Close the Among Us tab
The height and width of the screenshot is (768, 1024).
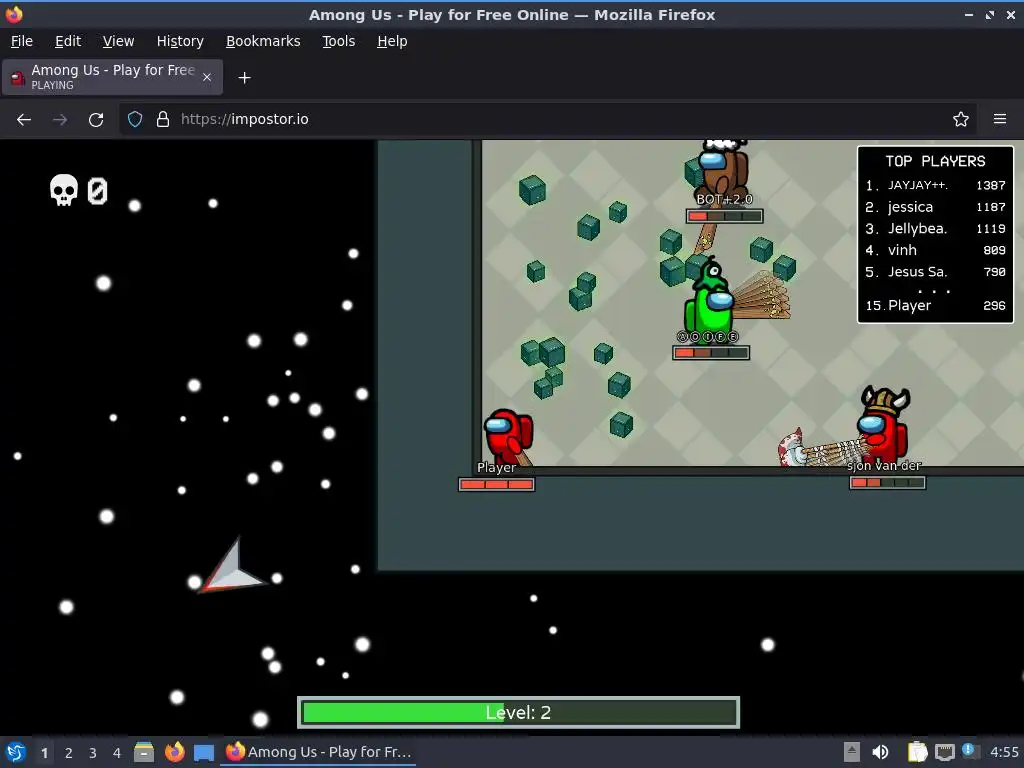[x=206, y=77]
